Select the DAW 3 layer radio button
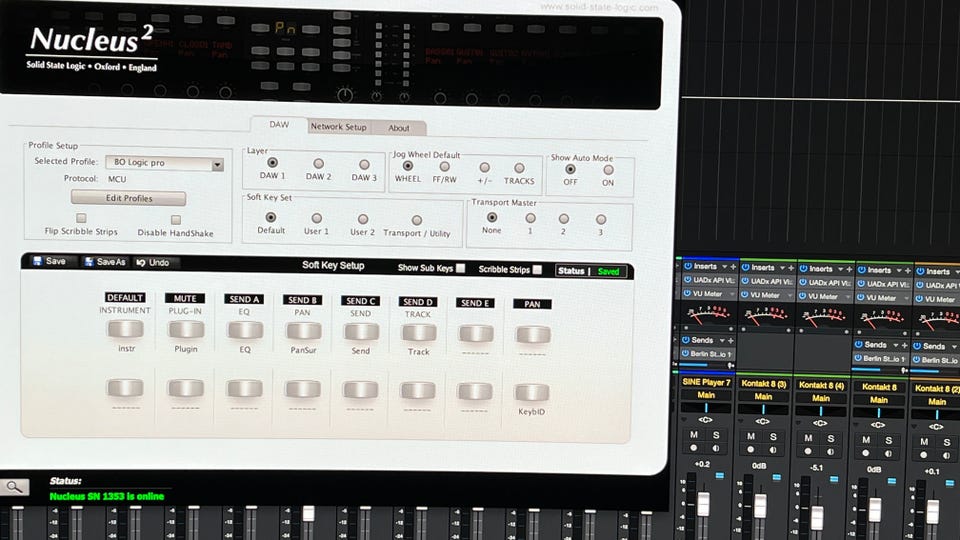 click(364, 165)
